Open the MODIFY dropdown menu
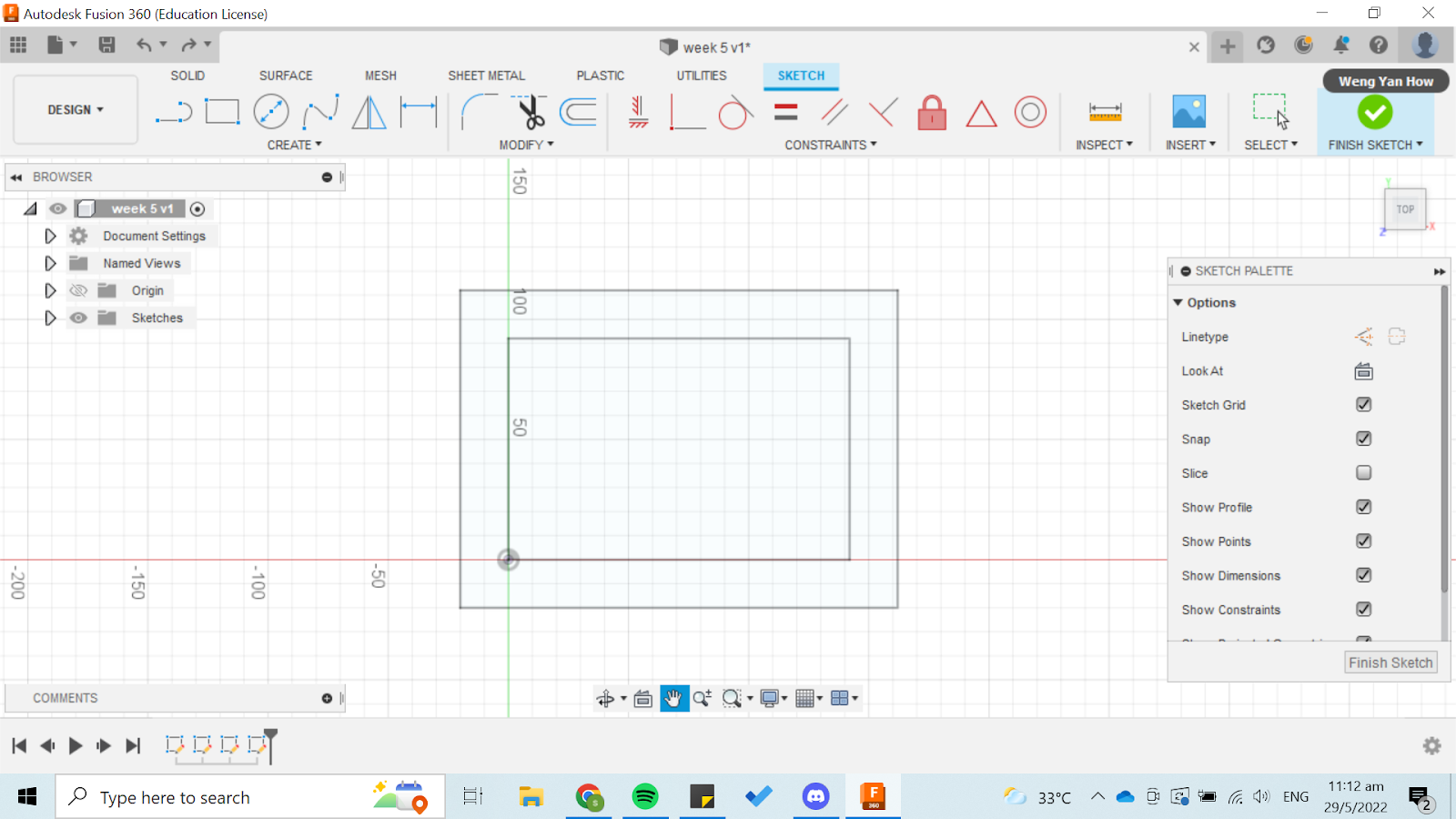Screen dimensions: 1456x819 pyautogui.click(x=526, y=145)
